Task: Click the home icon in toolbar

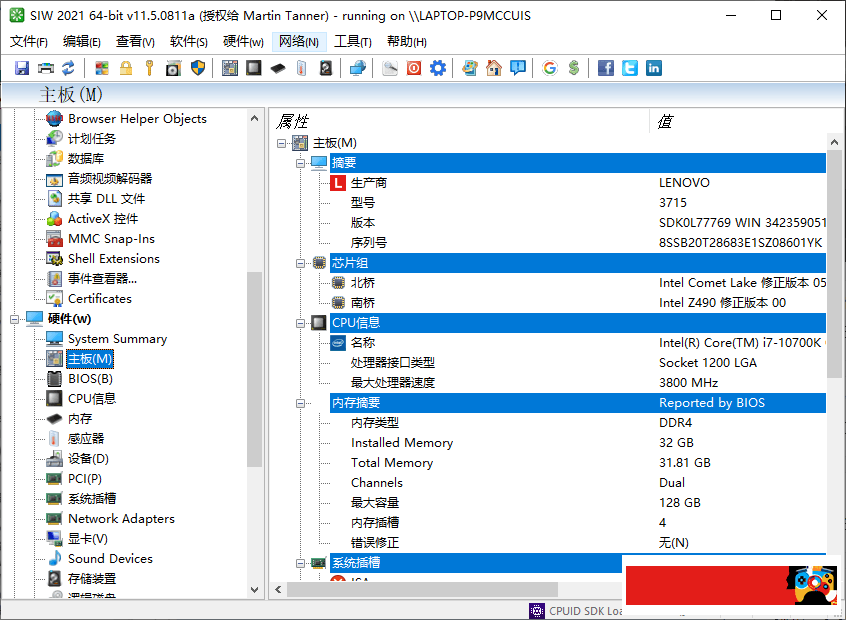Action: [494, 68]
